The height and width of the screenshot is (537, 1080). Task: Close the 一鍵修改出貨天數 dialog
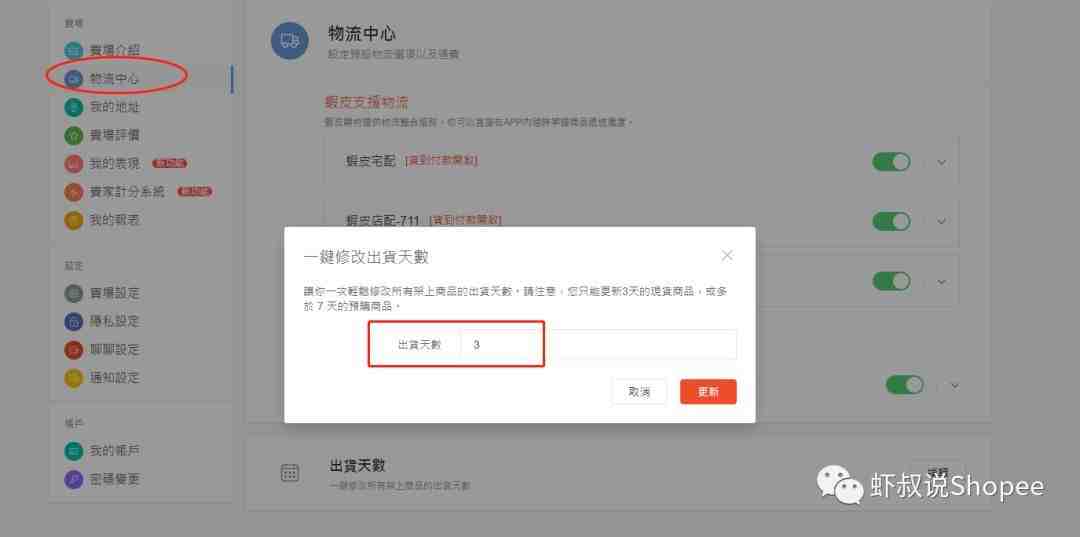coord(727,255)
